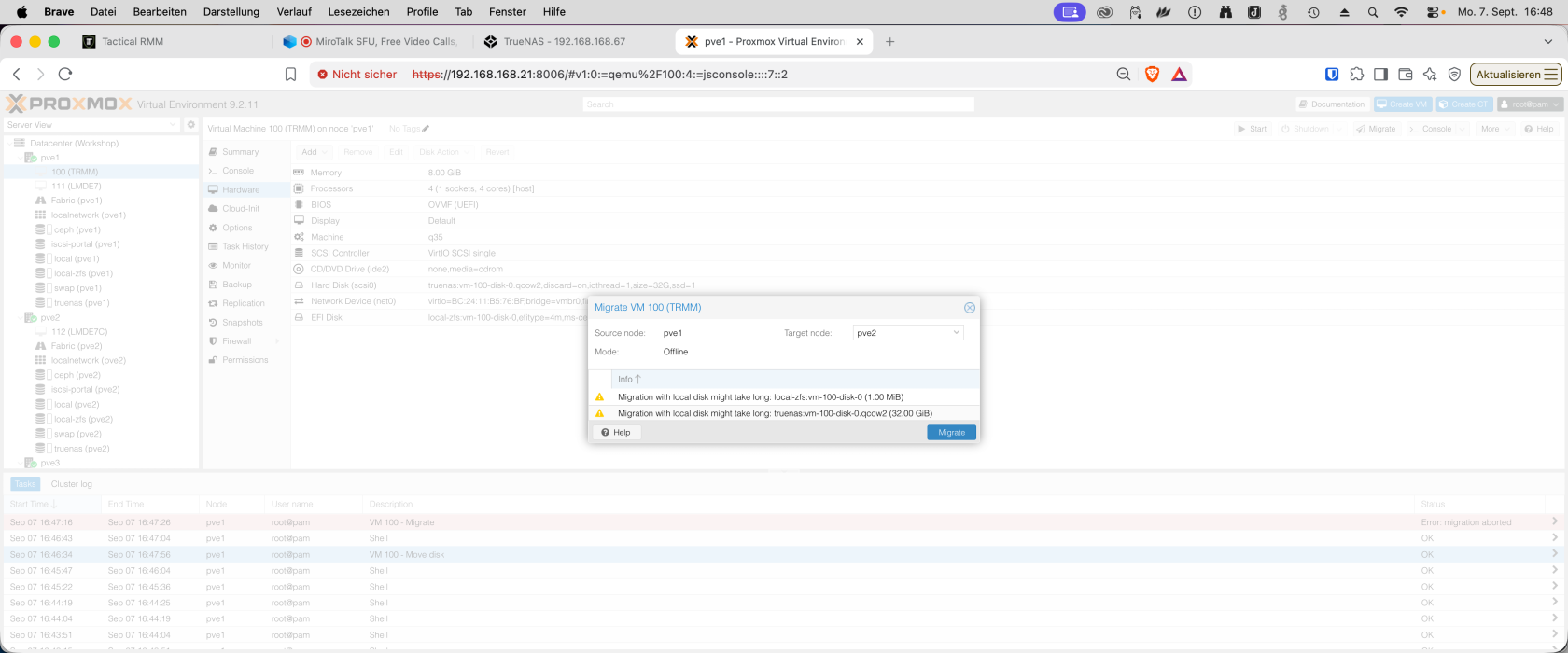
Task: Open the Snapshots section
Action: click(242, 323)
